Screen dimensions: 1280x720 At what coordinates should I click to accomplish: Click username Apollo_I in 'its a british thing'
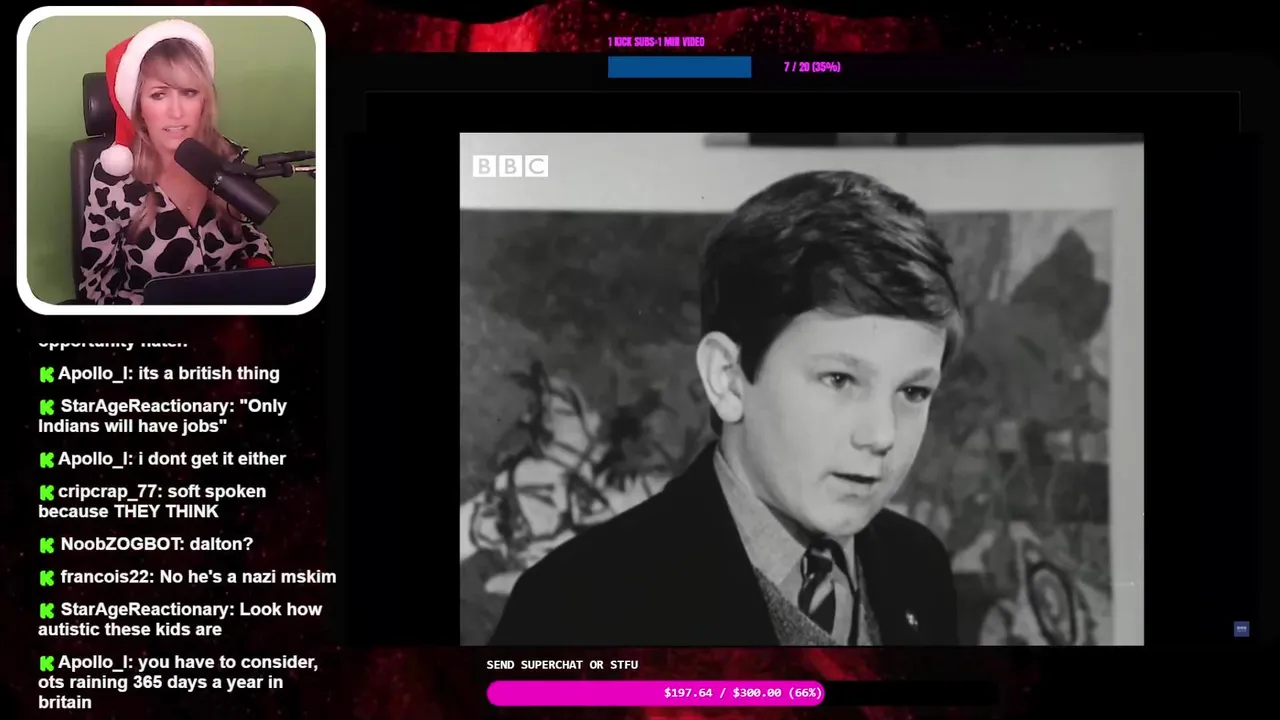pos(95,373)
